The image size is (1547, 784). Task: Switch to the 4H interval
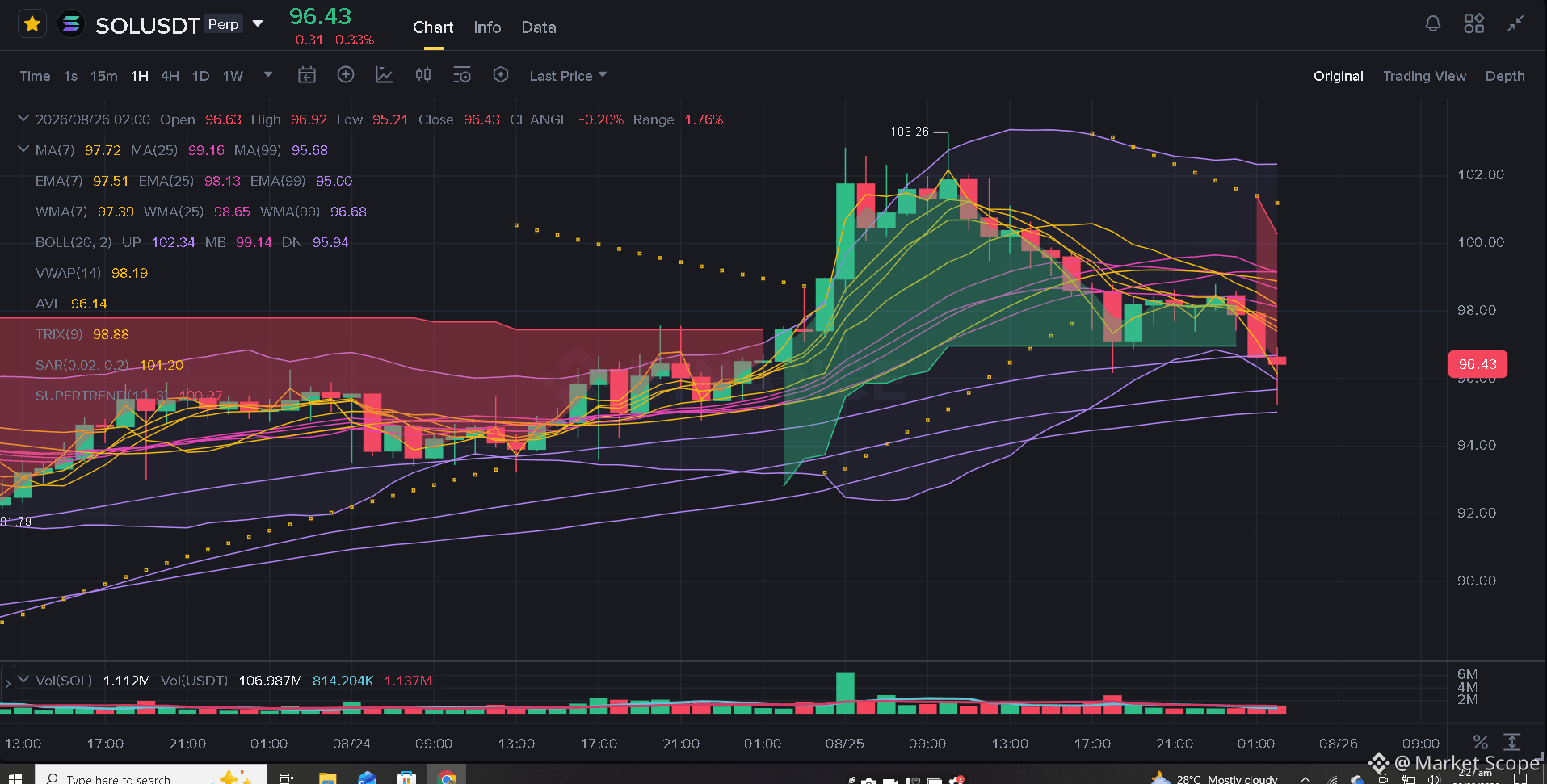click(170, 76)
